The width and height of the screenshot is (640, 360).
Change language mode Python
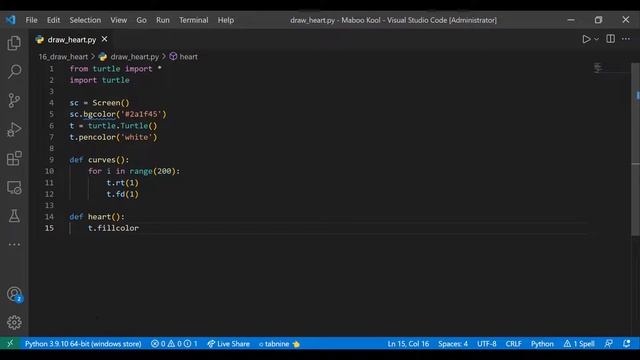pos(542,344)
